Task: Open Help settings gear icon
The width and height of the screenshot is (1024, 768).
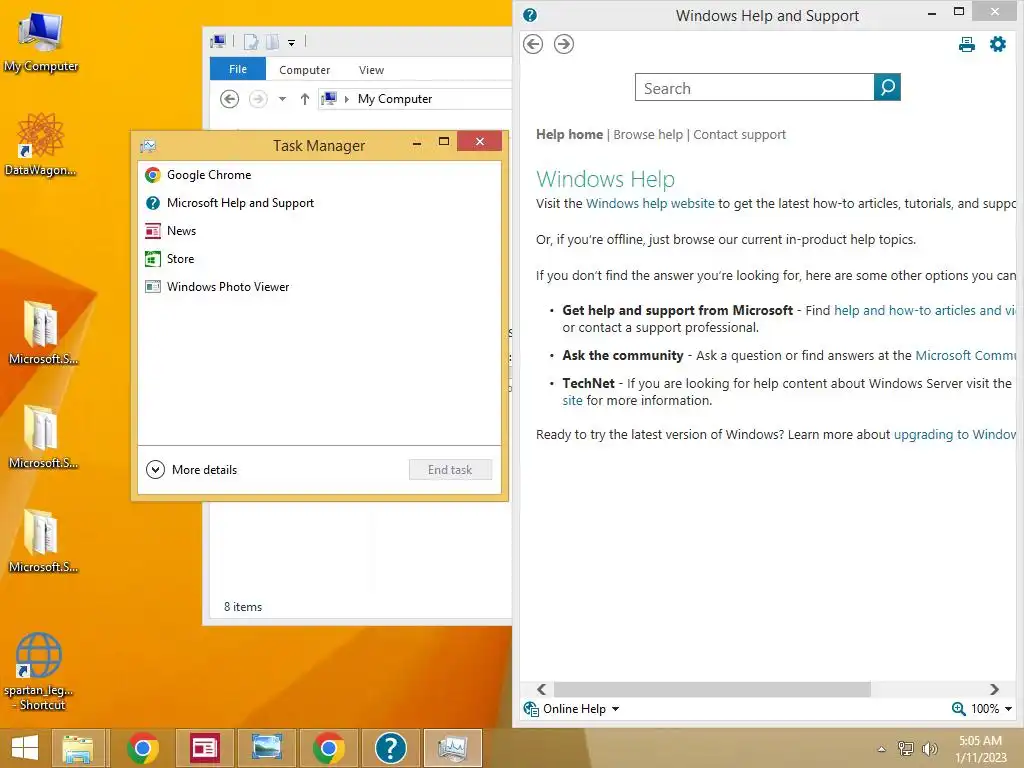Action: point(998,44)
